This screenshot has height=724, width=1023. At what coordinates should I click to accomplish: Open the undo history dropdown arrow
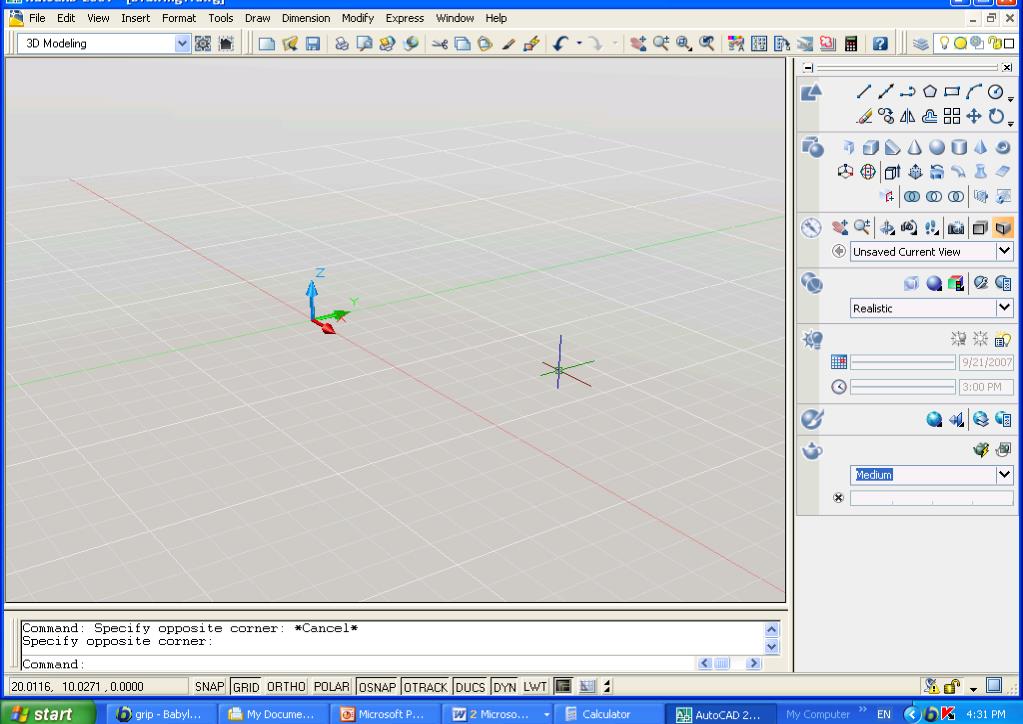coord(579,44)
